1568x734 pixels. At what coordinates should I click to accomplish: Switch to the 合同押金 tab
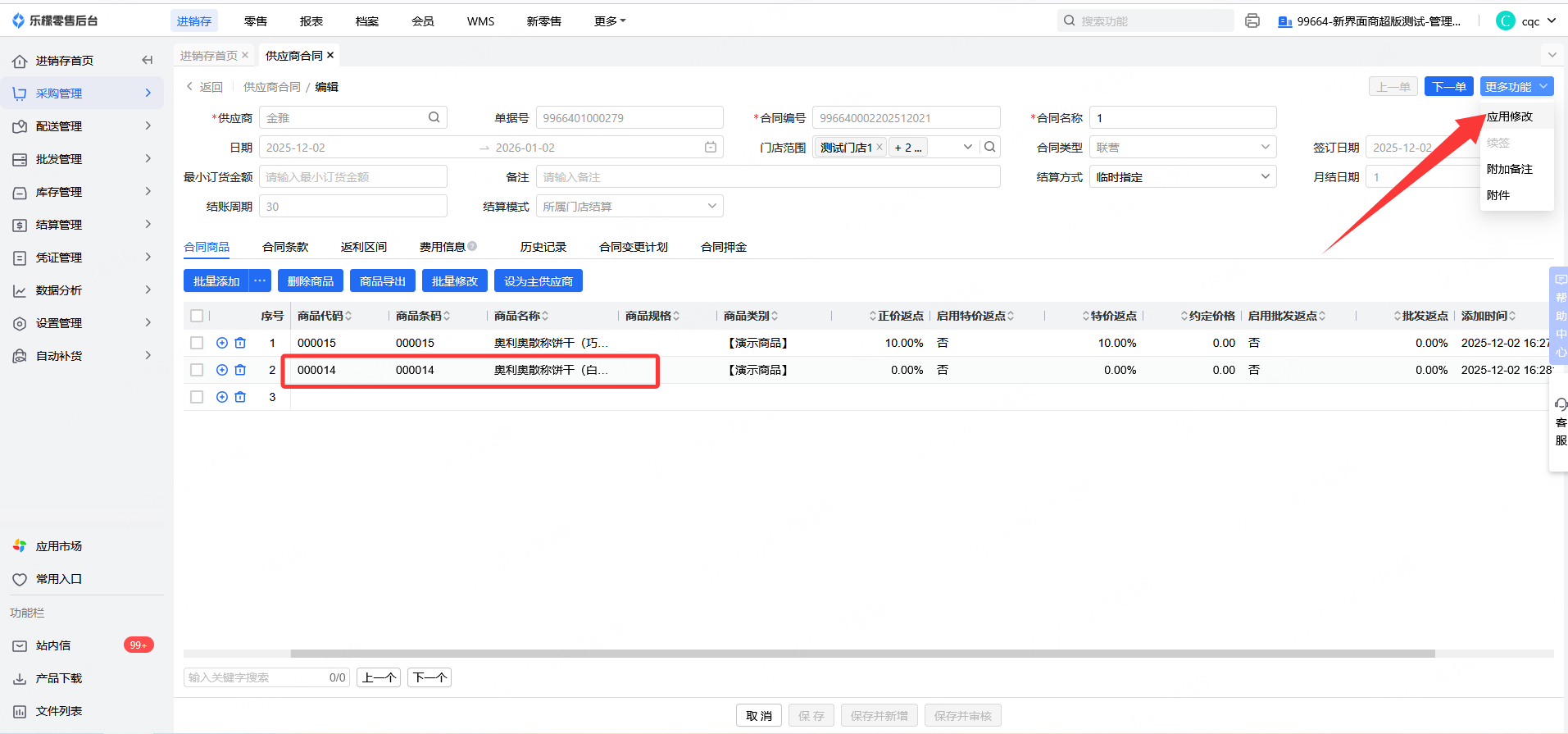(x=724, y=247)
